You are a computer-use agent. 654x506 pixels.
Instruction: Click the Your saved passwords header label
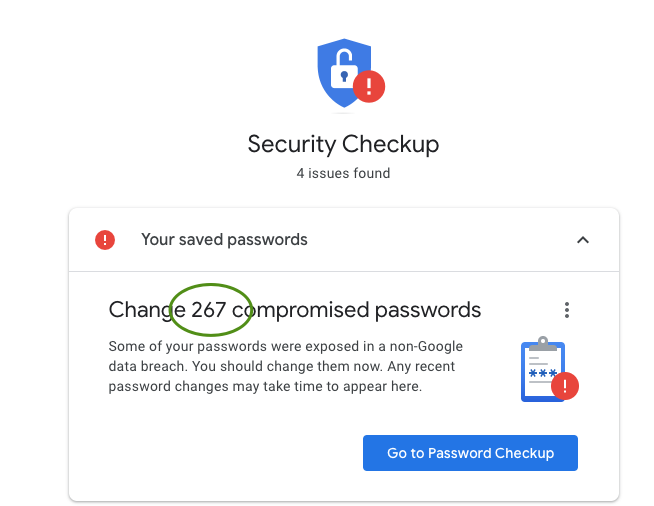click(224, 240)
